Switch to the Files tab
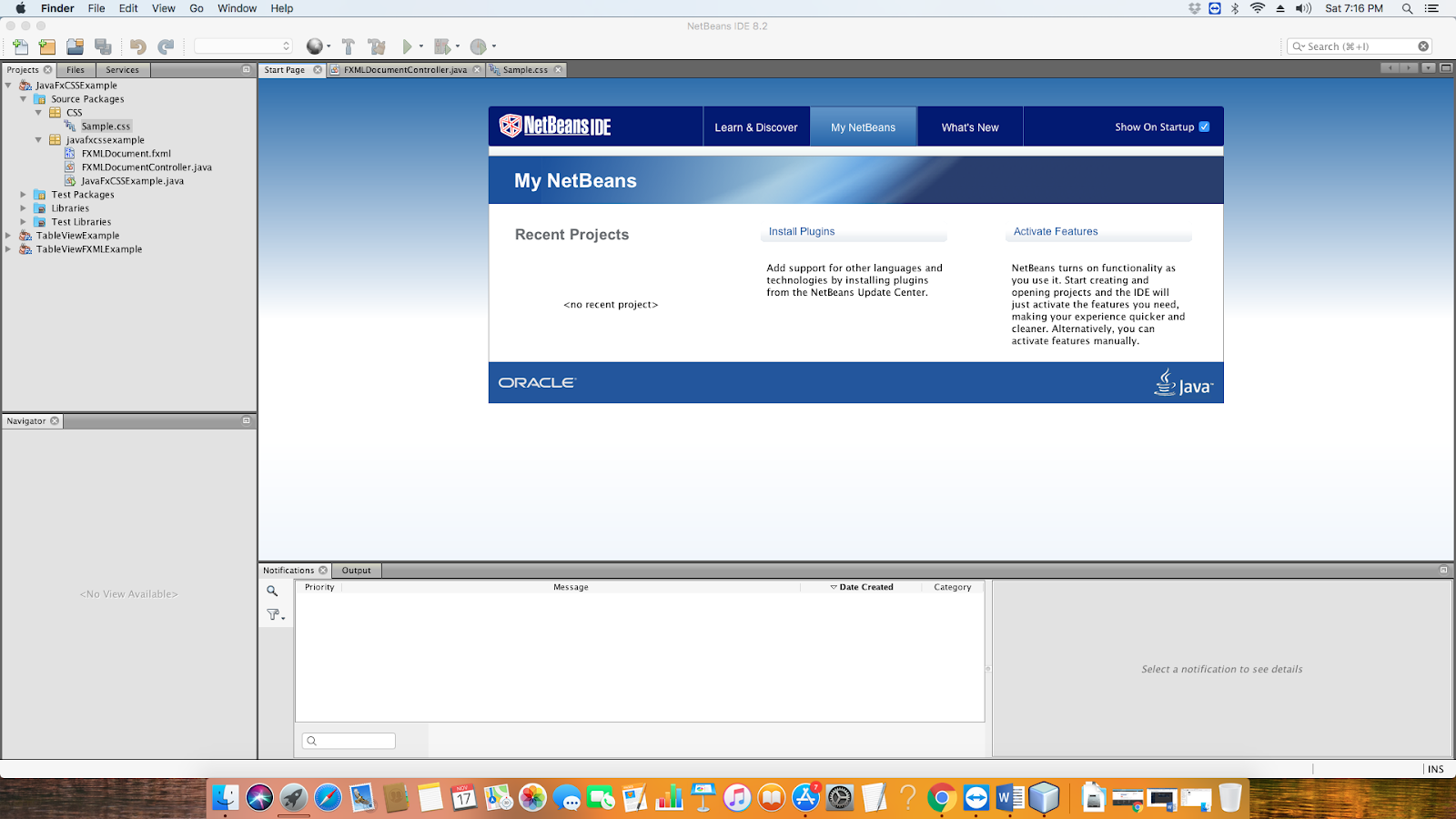1456x819 pixels. coord(76,70)
